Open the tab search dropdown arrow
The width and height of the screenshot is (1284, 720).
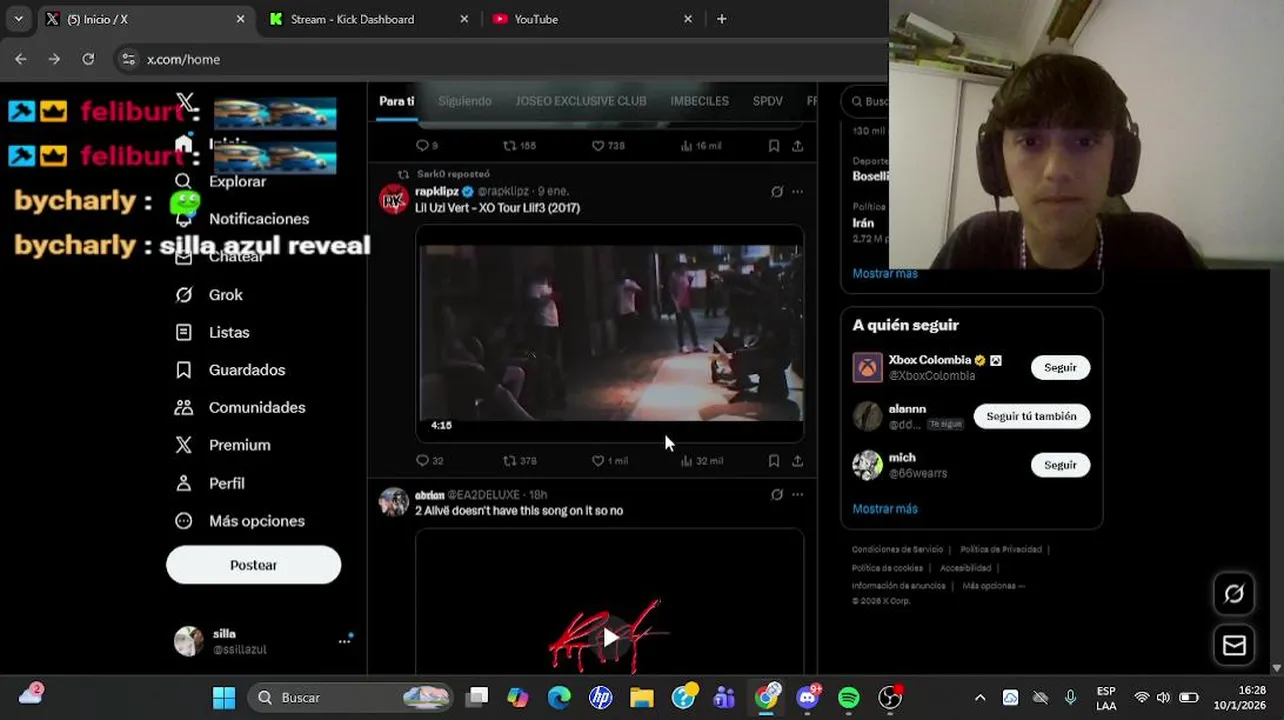(18, 19)
